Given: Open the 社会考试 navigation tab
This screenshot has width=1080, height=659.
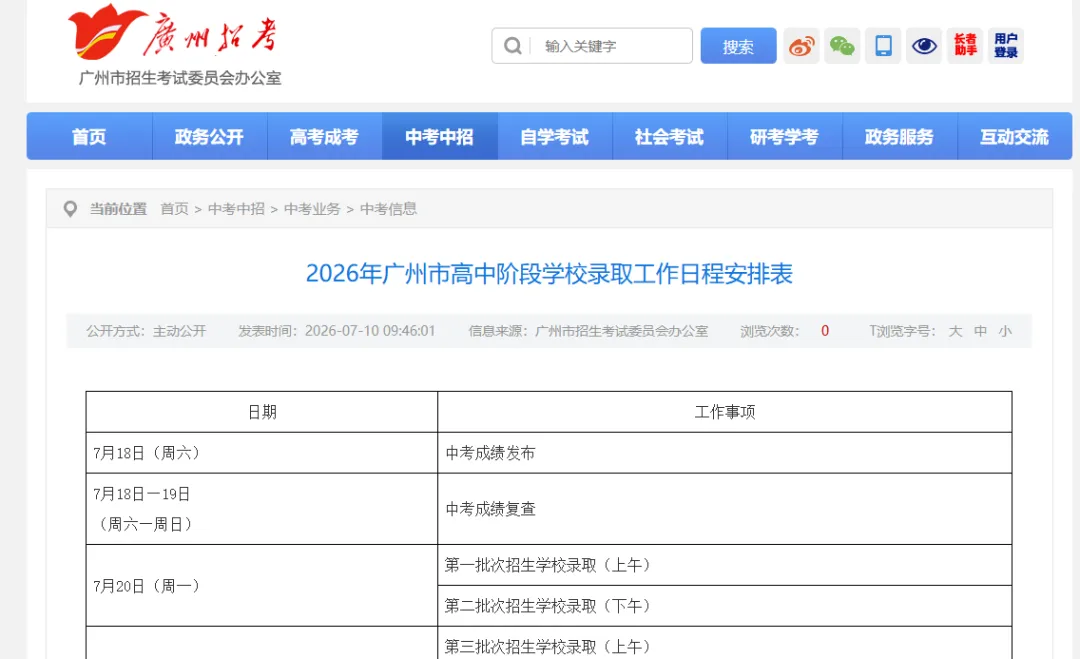Looking at the screenshot, I should [669, 136].
